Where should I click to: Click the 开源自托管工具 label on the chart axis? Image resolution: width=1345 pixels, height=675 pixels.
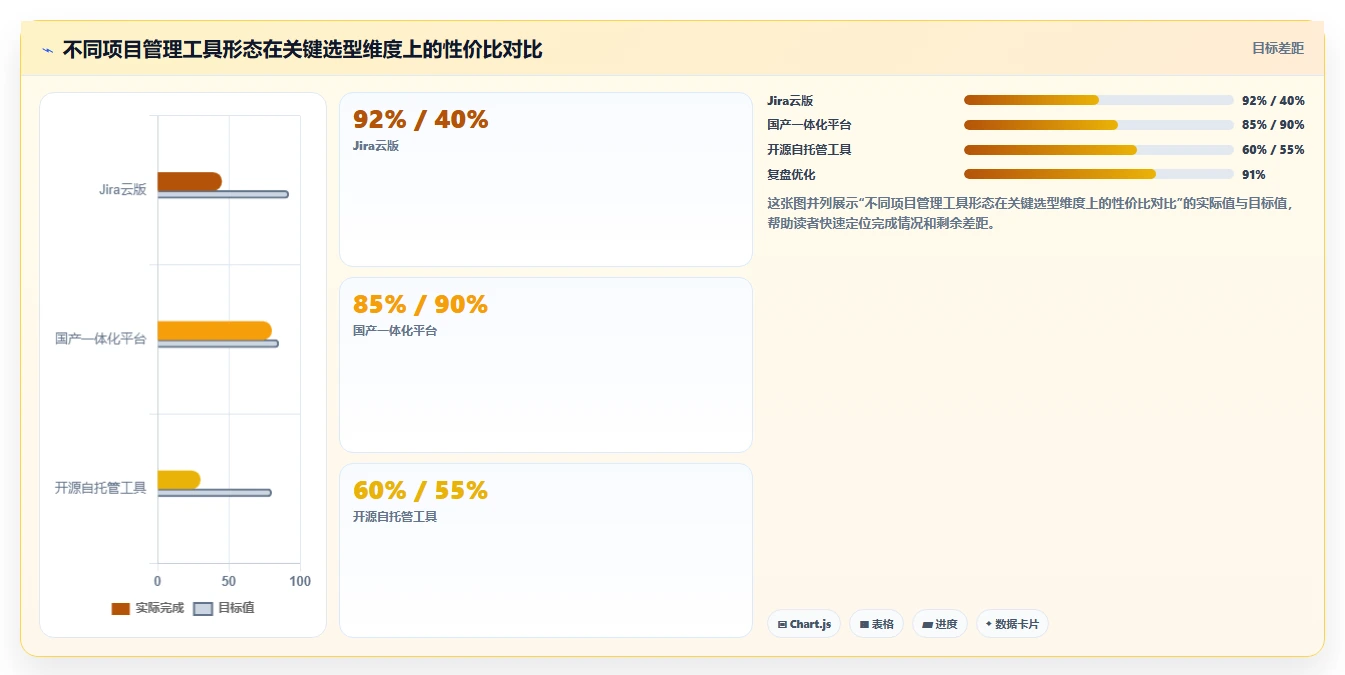click(101, 488)
